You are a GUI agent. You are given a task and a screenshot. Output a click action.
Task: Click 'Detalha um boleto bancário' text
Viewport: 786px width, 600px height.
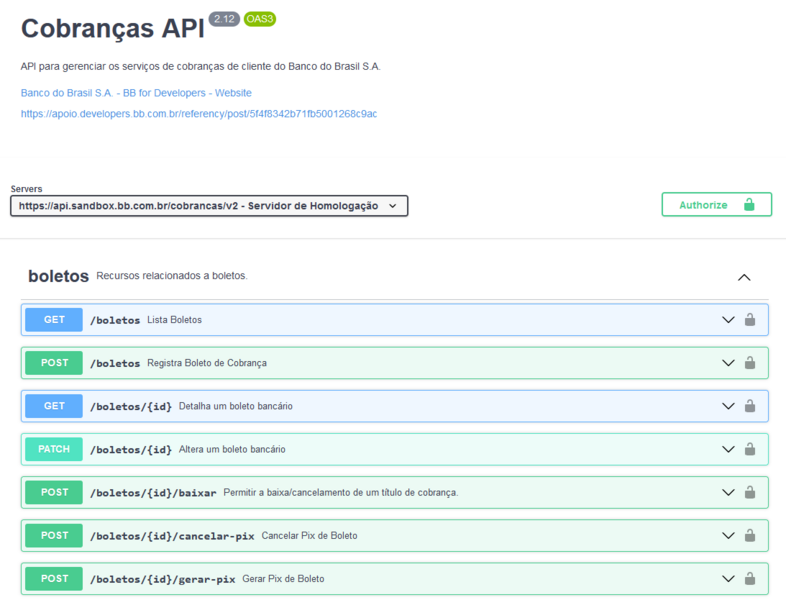point(236,406)
